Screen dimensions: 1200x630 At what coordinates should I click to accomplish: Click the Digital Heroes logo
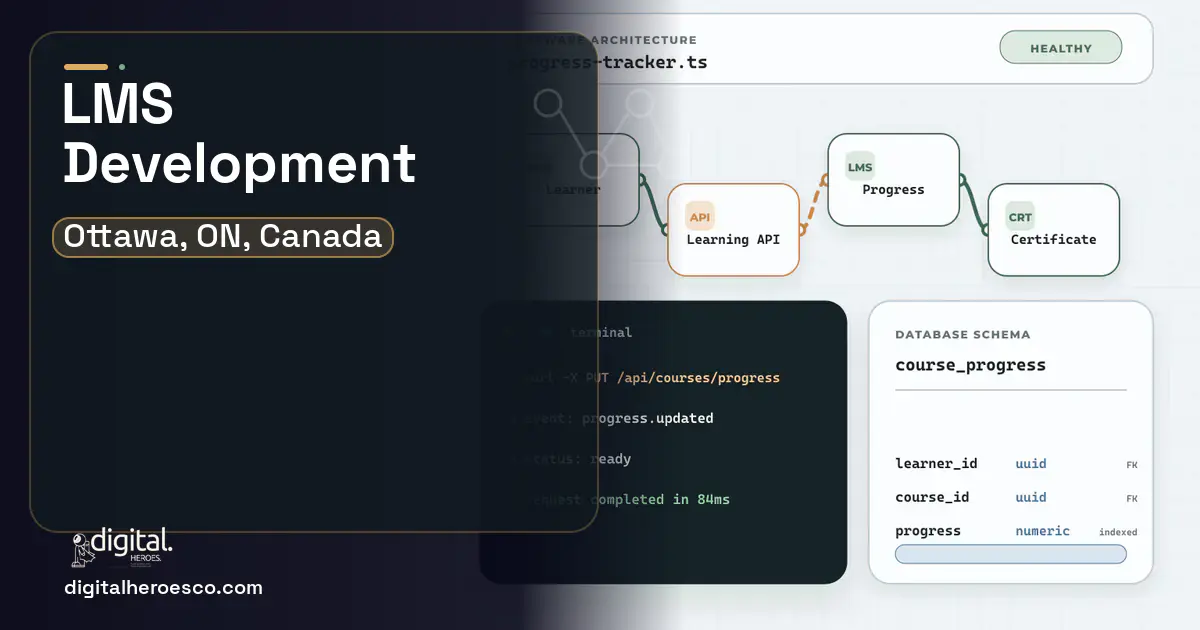[x=121, y=547]
